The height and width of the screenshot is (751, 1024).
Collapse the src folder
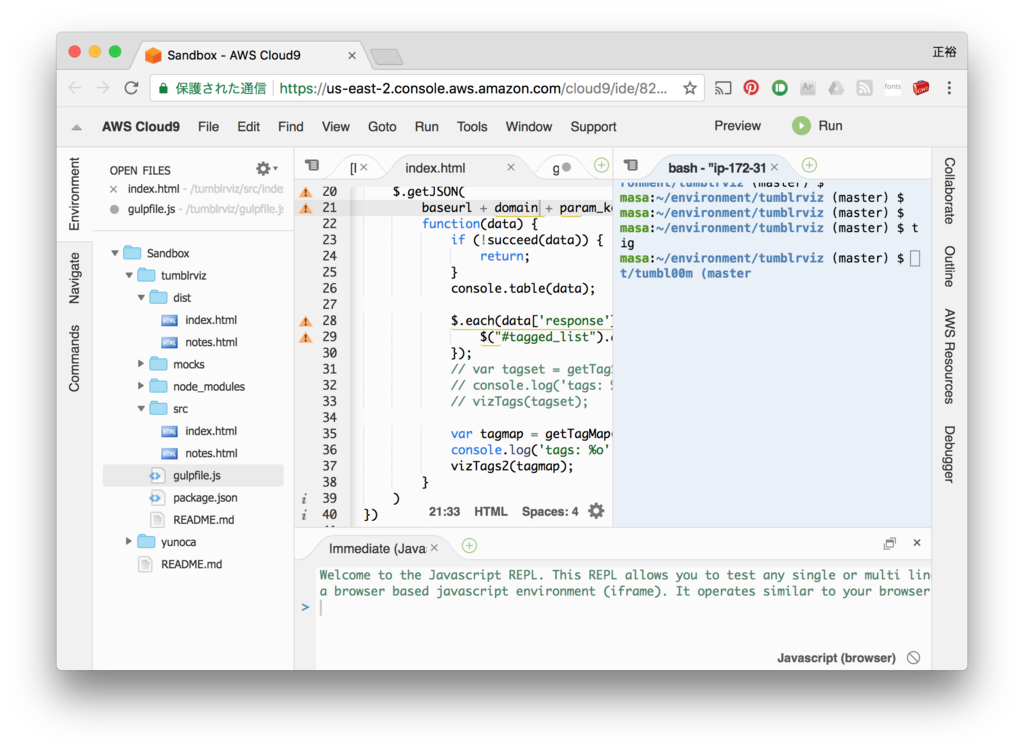(x=141, y=409)
